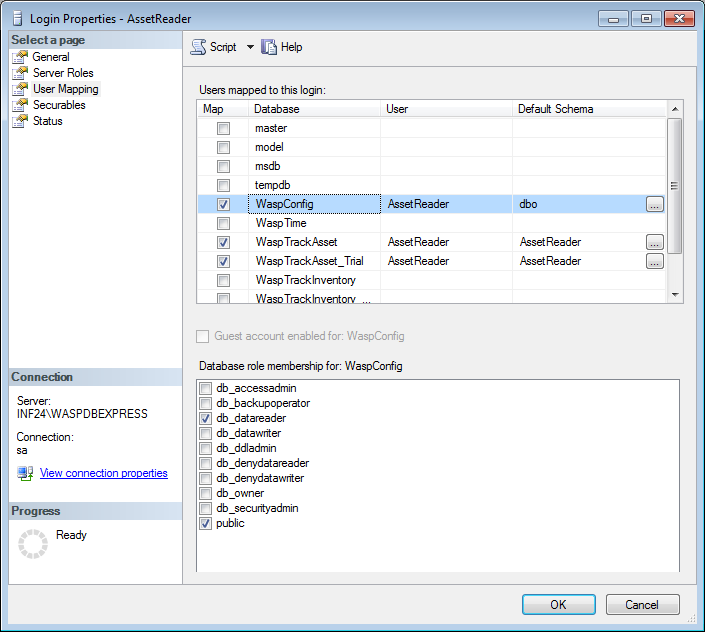This screenshot has height=632, width=705.
Task: Enable the db_ddladmin role
Action: tap(205, 448)
